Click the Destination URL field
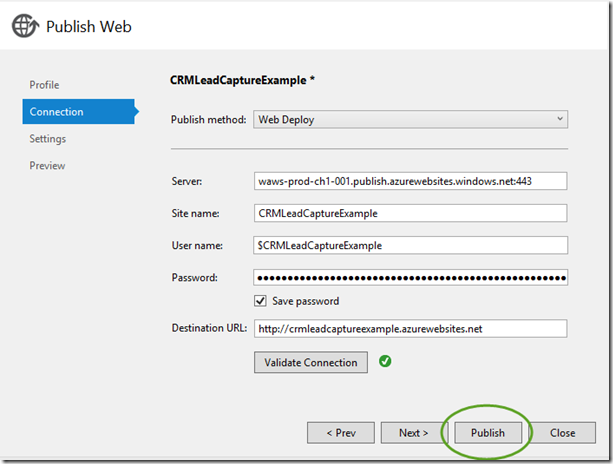Screen dimensions: 613x464 point(410,329)
